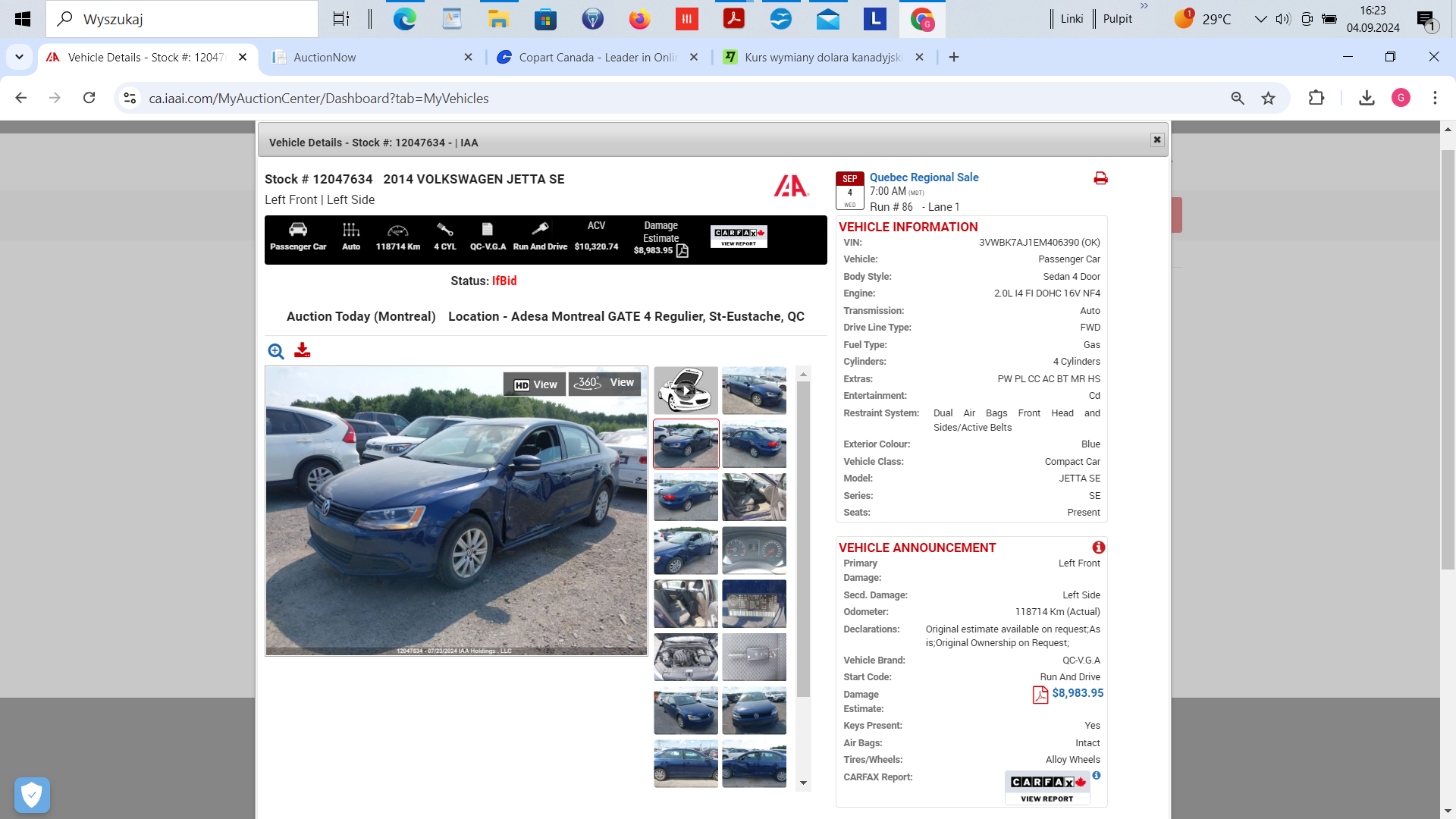Play the engine video thumbnail
Screen dimensions: 1456x819
click(x=686, y=391)
